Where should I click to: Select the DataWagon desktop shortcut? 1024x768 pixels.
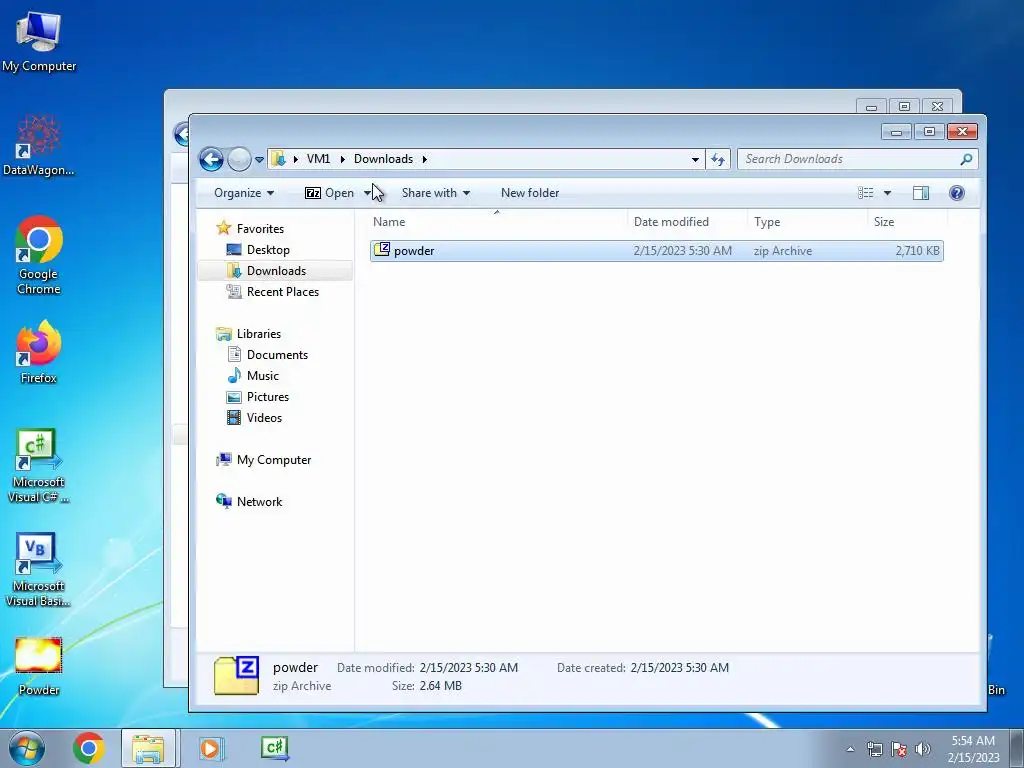[39, 145]
